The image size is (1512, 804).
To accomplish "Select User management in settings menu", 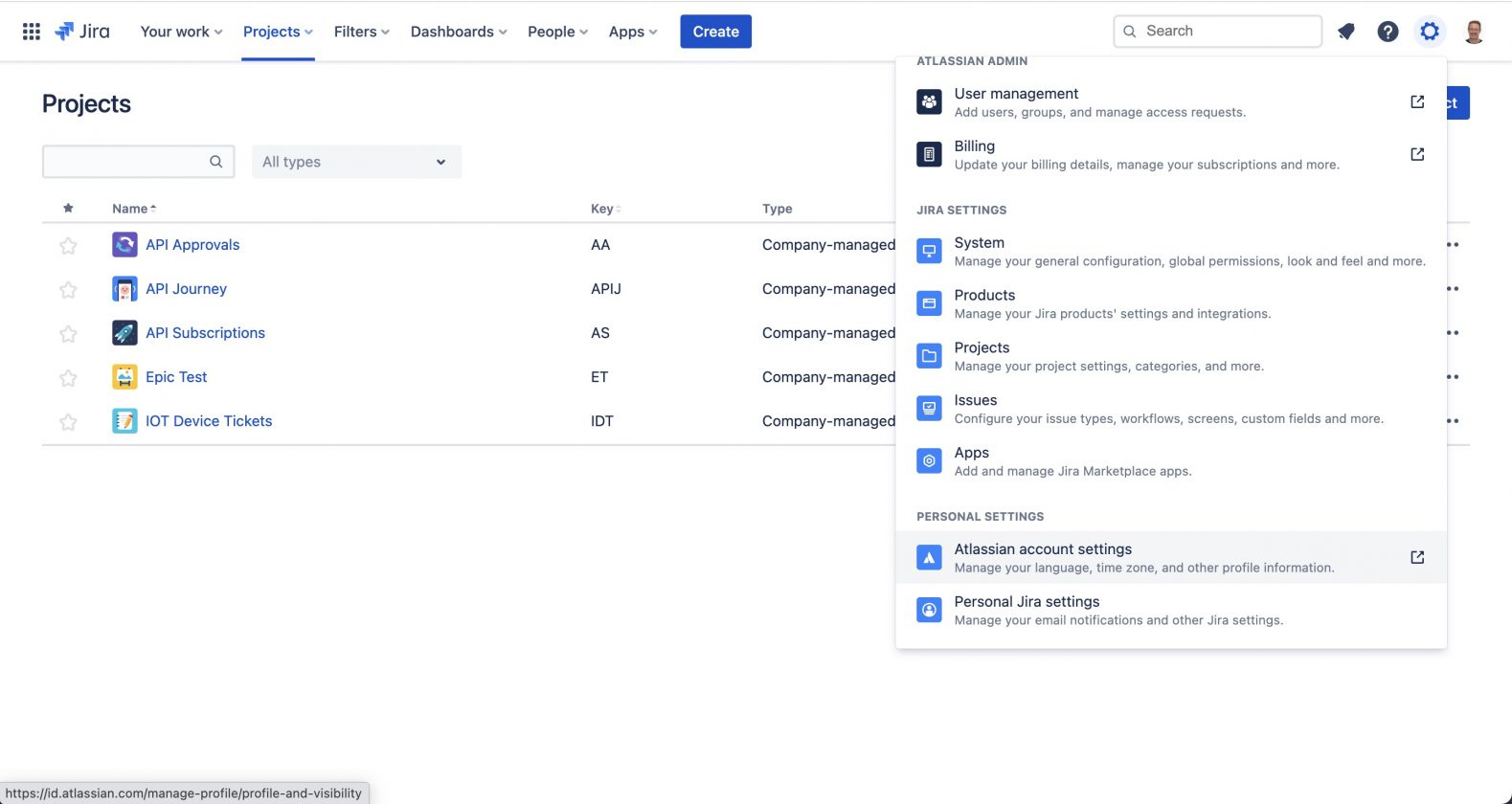I will [1171, 102].
